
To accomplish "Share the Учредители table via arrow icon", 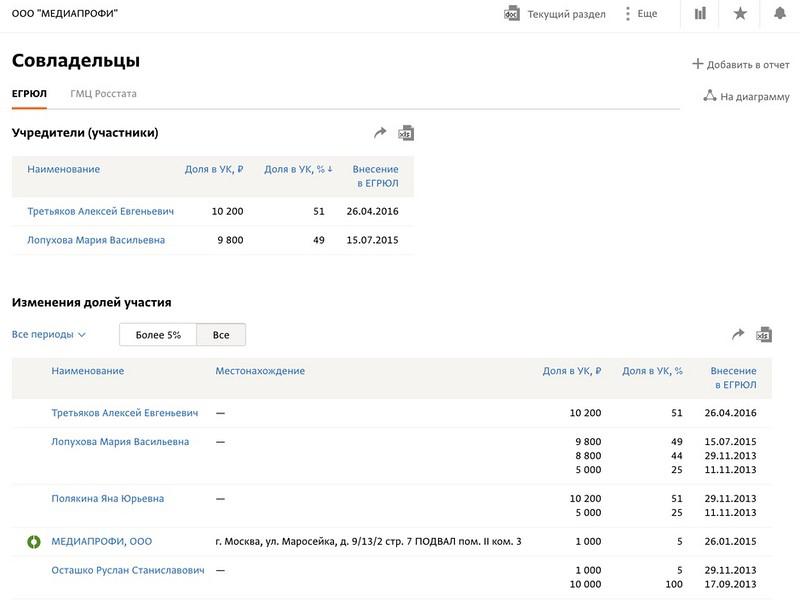I will tap(380, 133).
